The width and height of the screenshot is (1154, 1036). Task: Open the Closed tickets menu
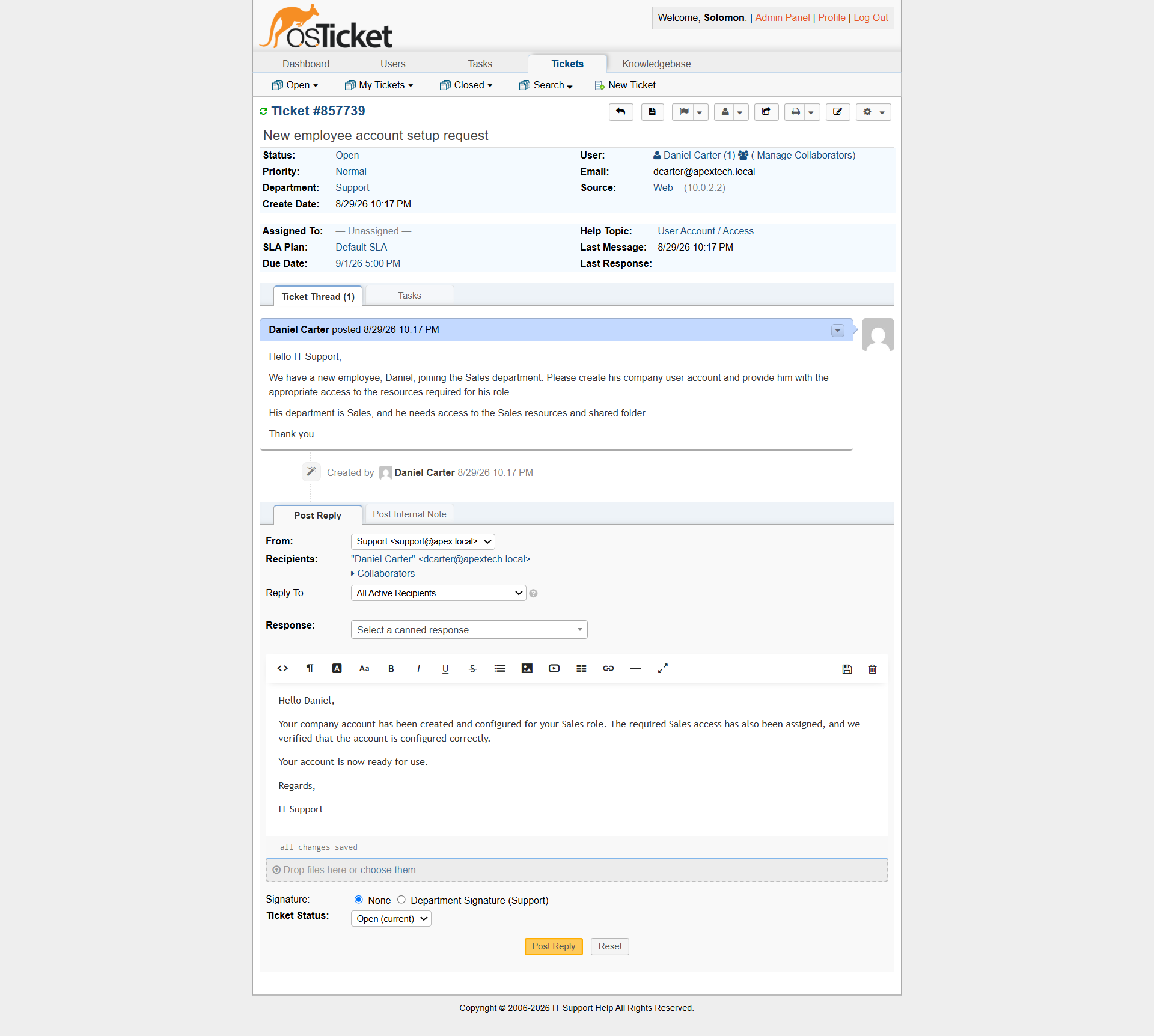pyautogui.click(x=466, y=85)
